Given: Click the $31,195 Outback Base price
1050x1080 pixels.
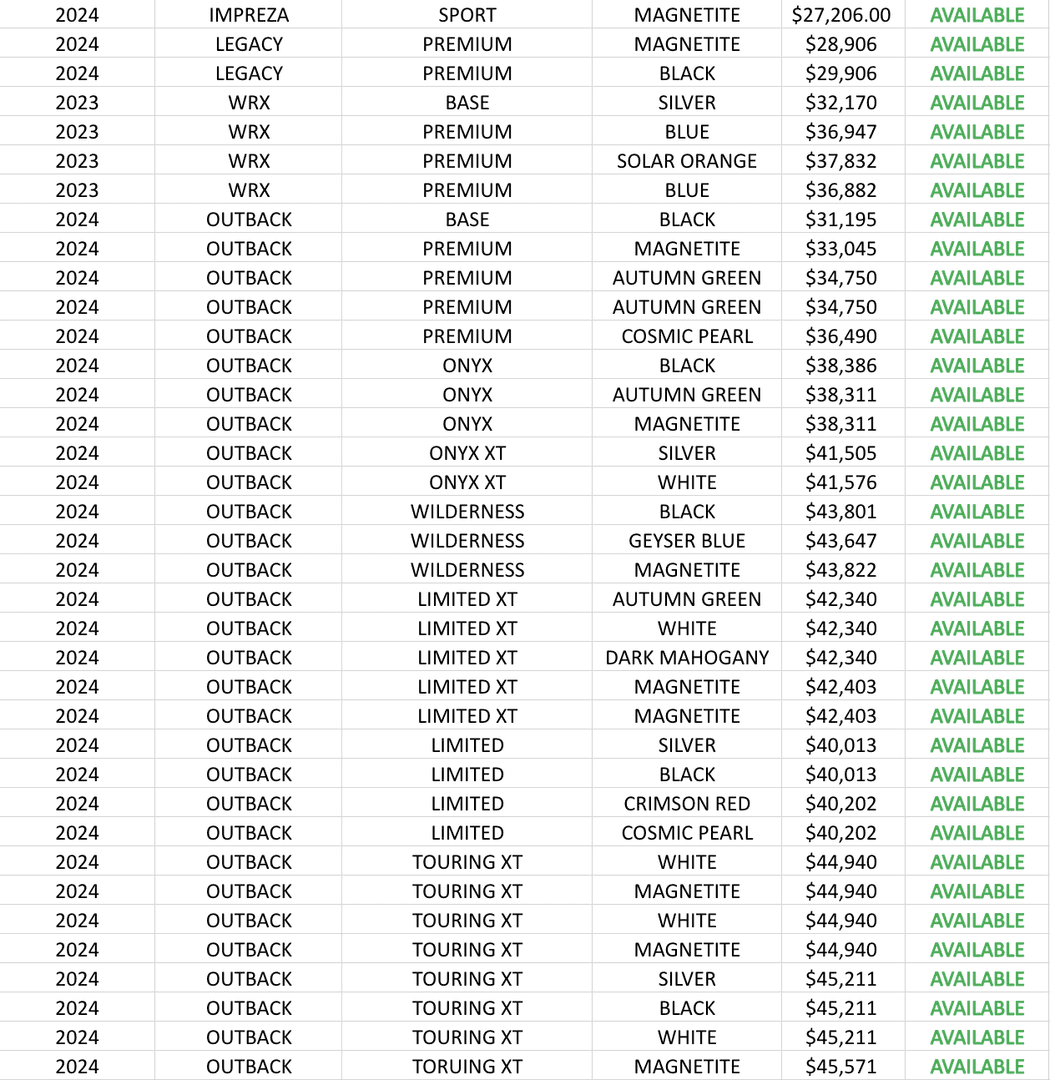Looking at the screenshot, I should pos(841,220).
